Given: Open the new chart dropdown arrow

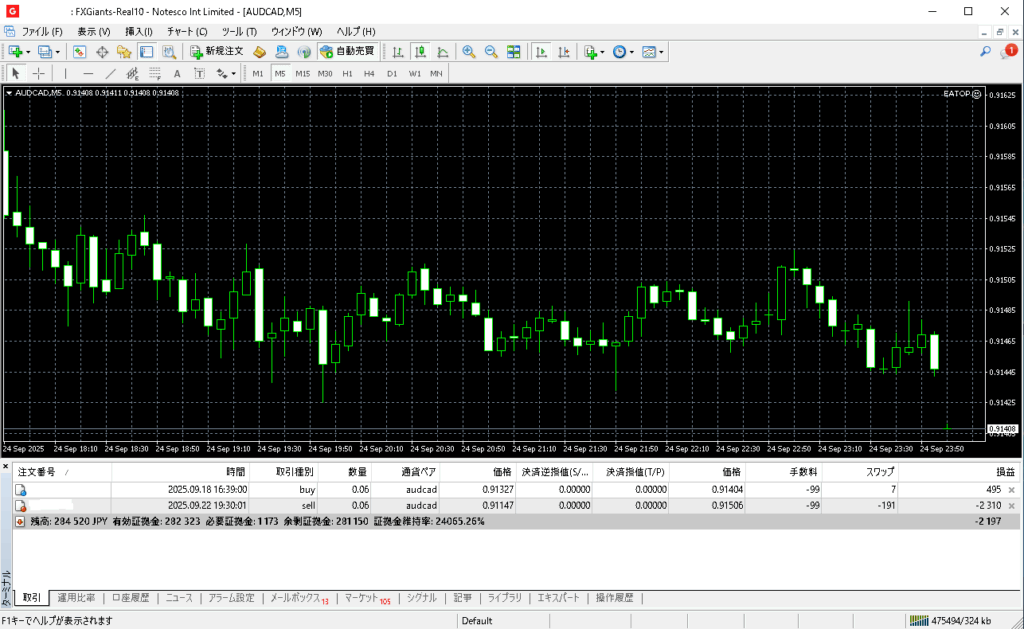Looking at the screenshot, I should [x=28, y=52].
